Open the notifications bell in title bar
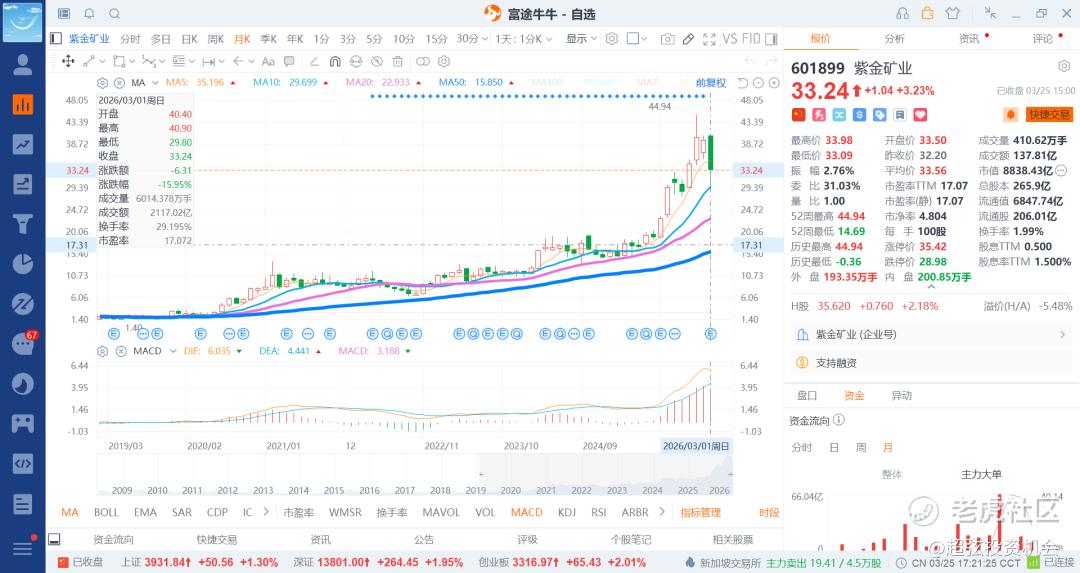 (89, 14)
